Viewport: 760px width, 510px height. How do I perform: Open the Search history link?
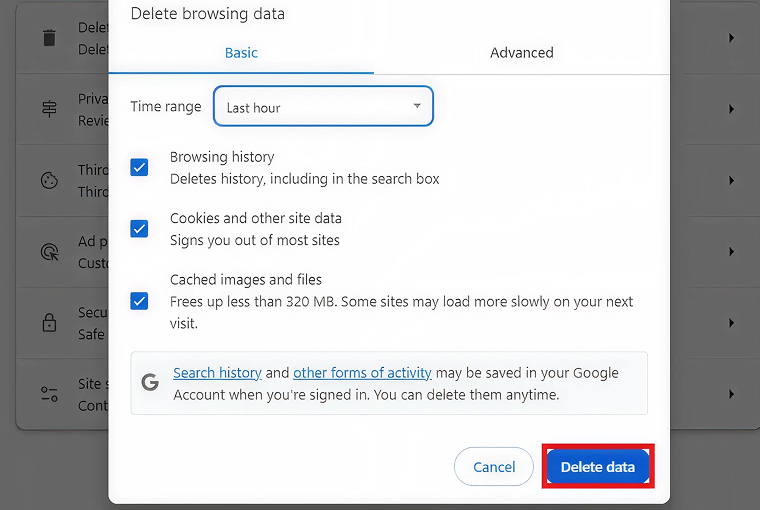click(217, 373)
